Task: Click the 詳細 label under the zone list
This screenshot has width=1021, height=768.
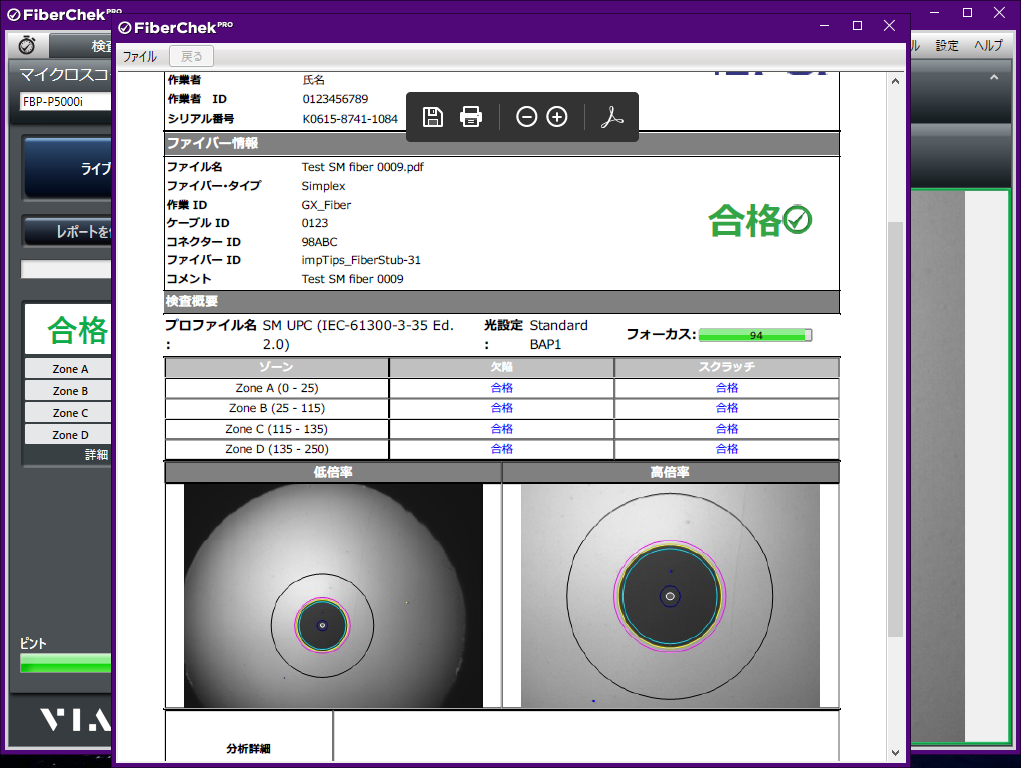Action: [96, 455]
